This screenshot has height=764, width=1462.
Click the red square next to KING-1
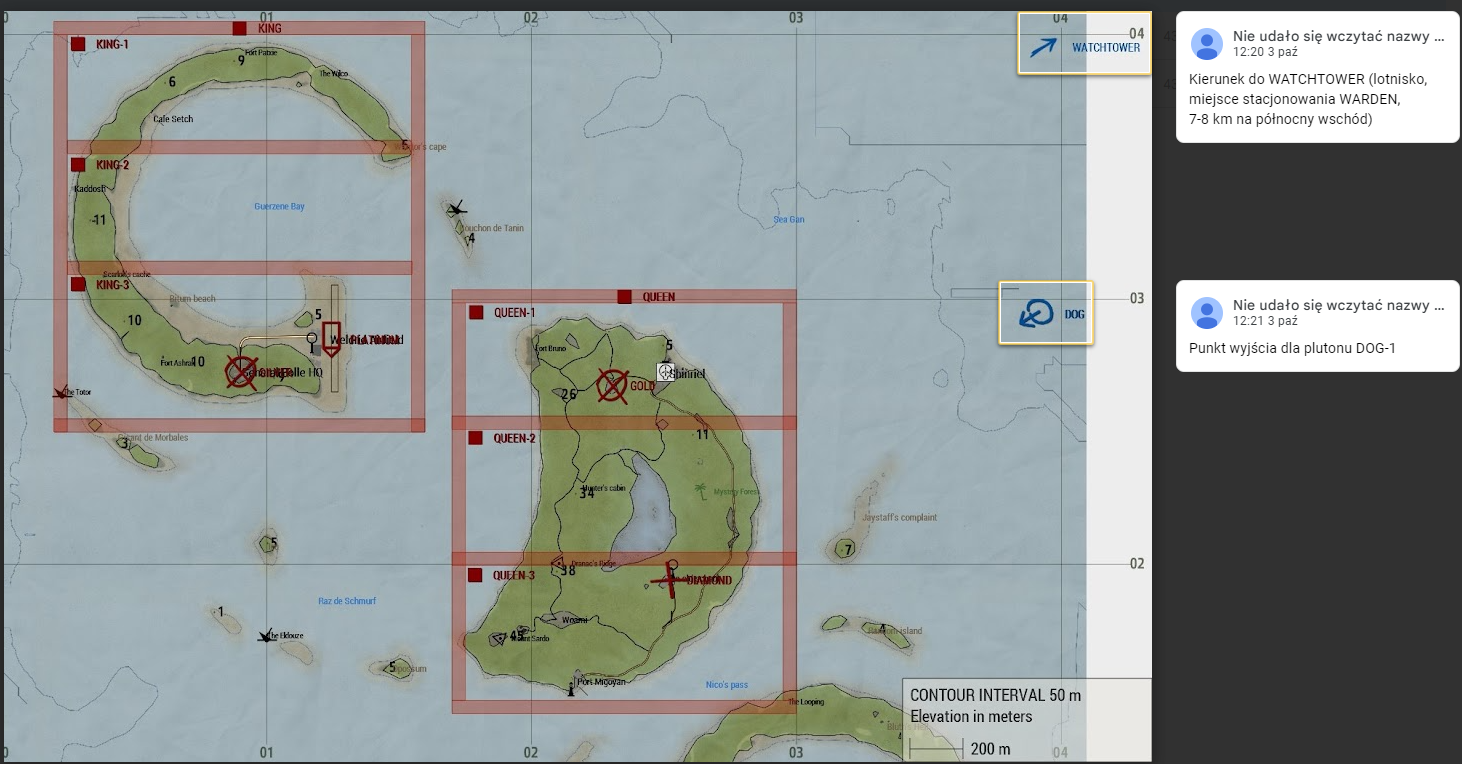coord(78,44)
